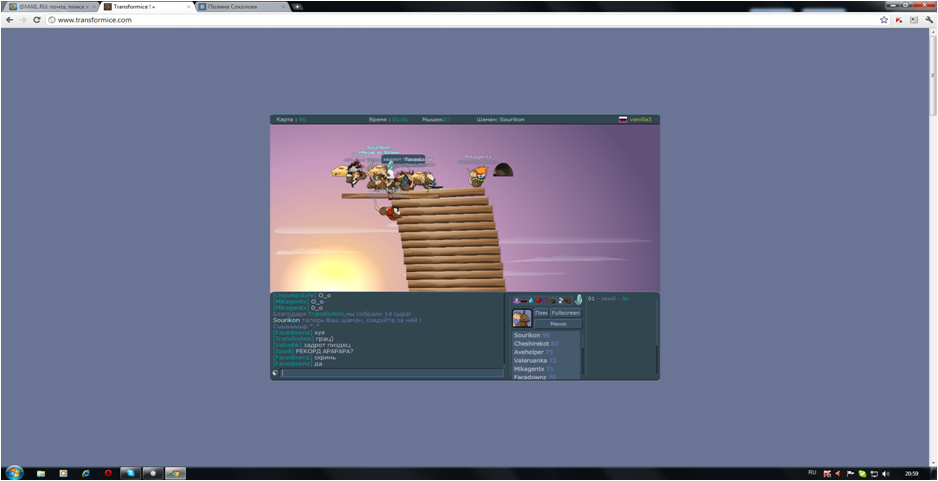Screen dimensions: 938x481
Task: Click the player list scrollbar
Action: (583, 354)
